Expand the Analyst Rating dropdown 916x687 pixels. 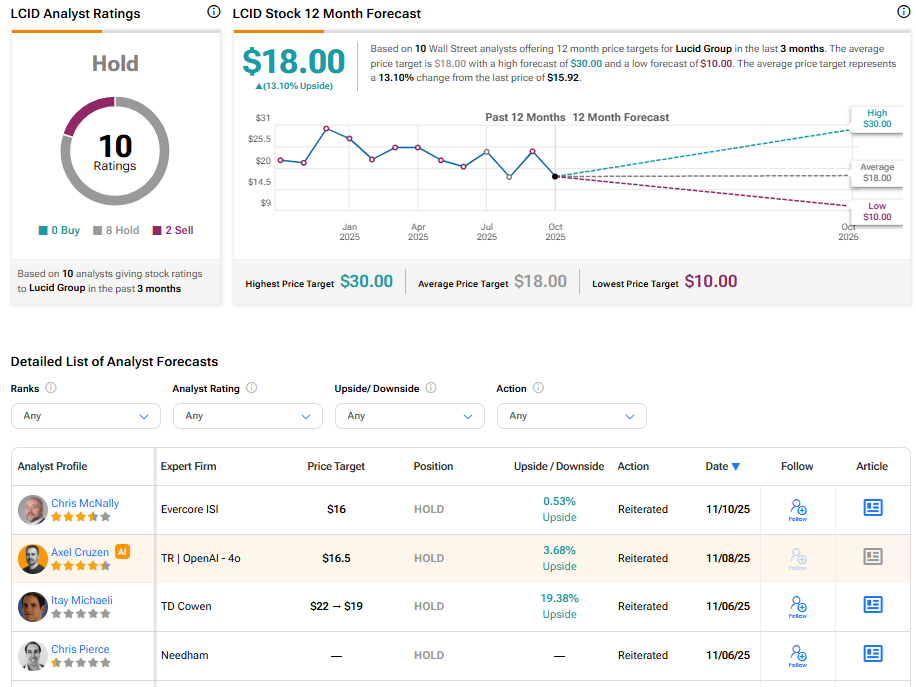click(248, 416)
